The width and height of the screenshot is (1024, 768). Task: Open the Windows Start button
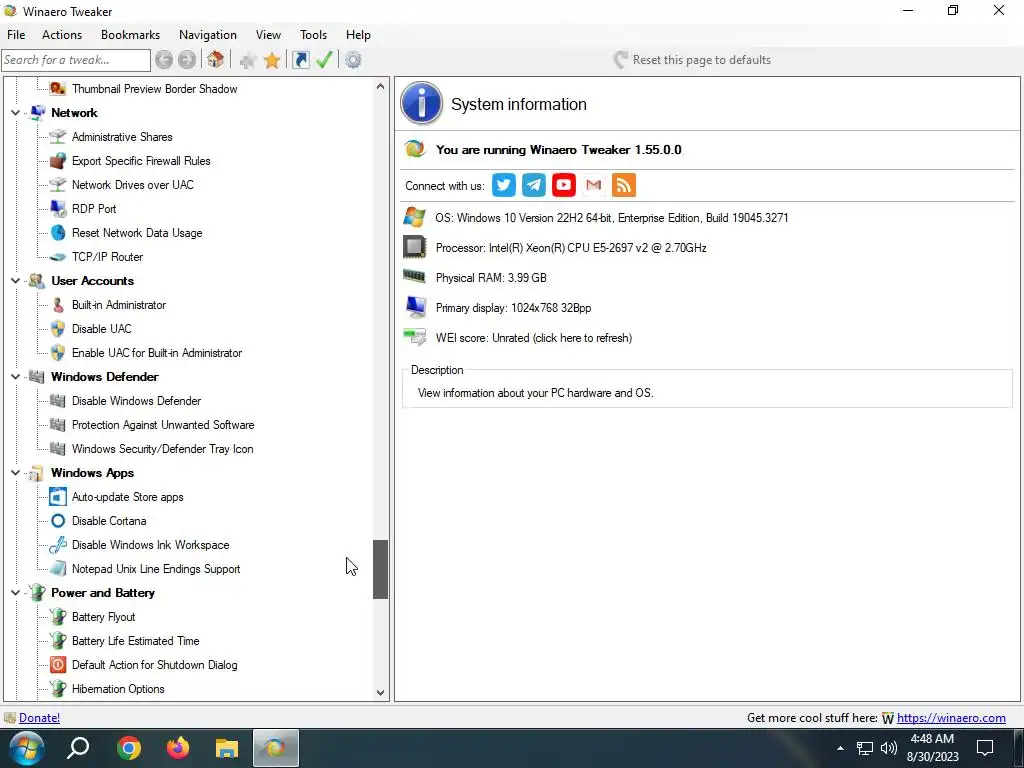click(26, 748)
